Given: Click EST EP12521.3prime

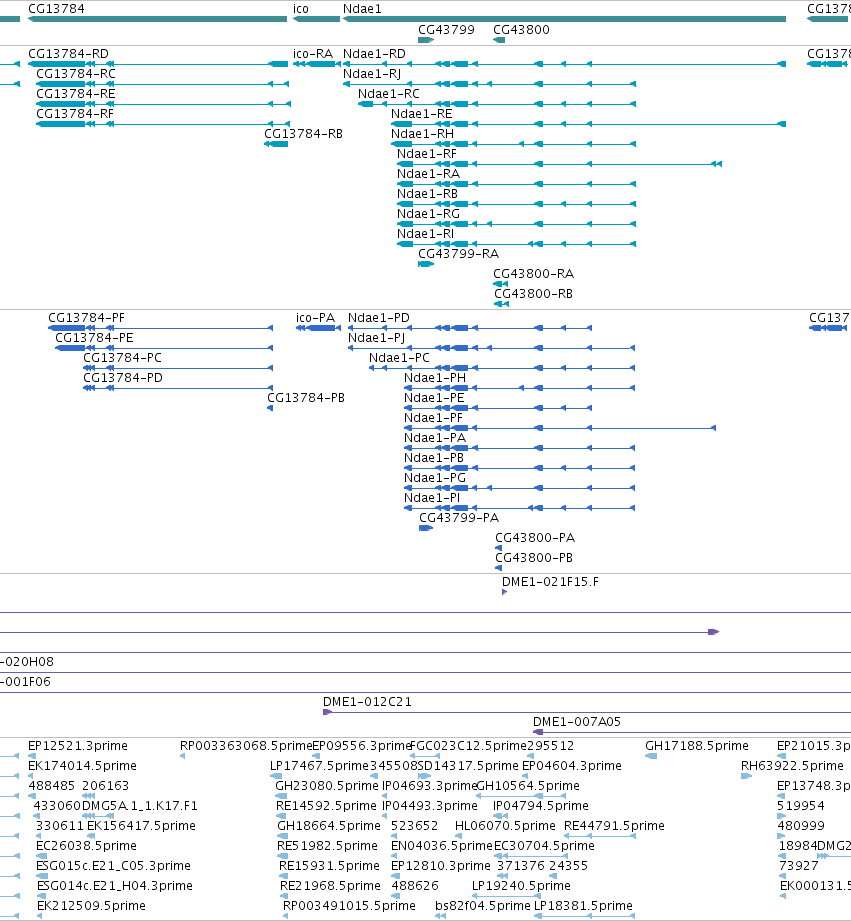Looking at the screenshot, I should click(78, 745).
